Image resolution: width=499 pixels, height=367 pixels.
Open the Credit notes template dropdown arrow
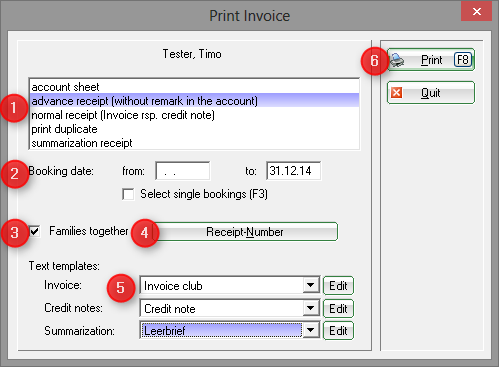pos(310,308)
